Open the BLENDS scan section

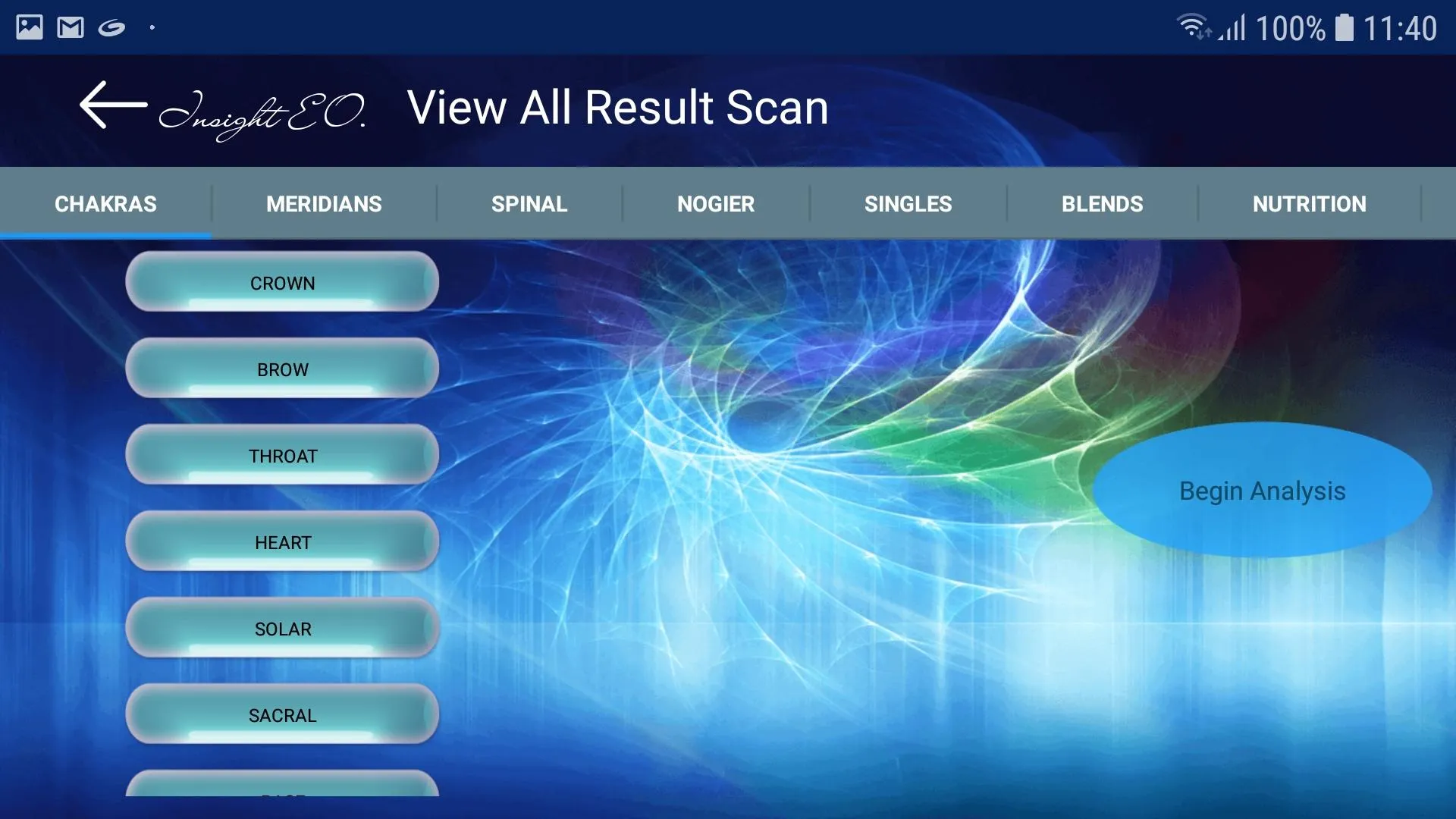pos(1102,203)
